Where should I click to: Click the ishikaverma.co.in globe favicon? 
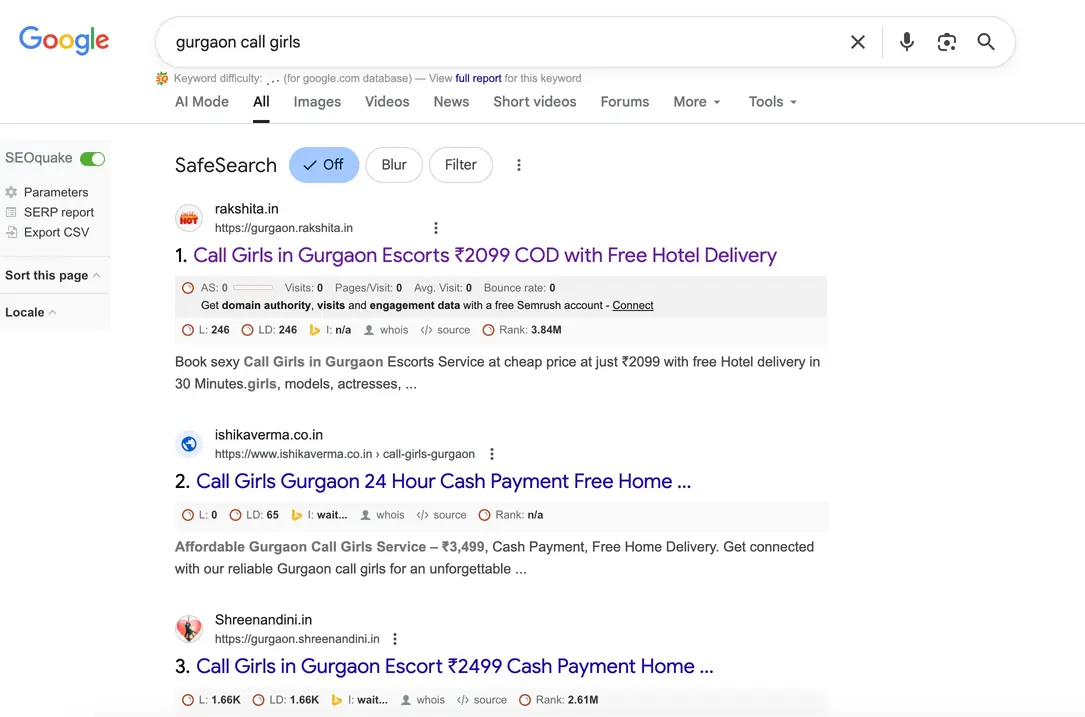tap(189, 444)
